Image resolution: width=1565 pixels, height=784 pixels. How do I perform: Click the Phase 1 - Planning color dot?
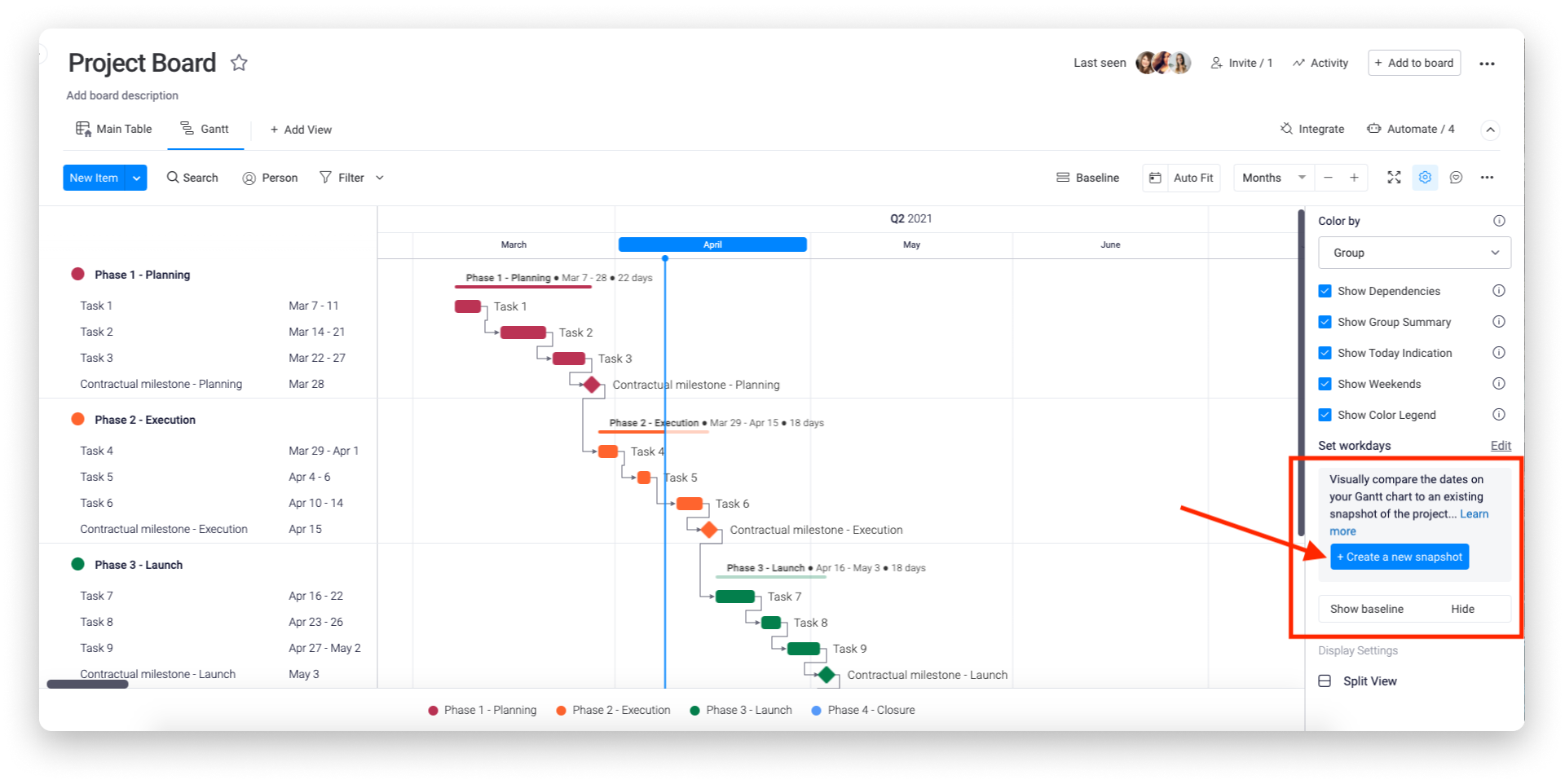(78, 274)
